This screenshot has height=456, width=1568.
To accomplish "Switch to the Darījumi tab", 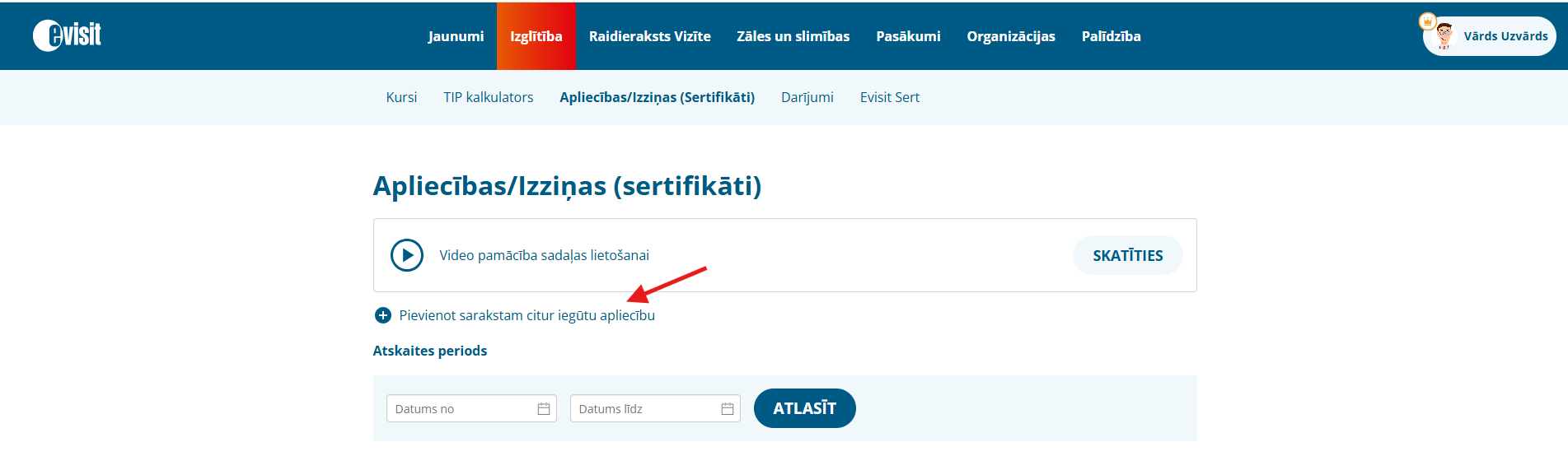I will [807, 97].
